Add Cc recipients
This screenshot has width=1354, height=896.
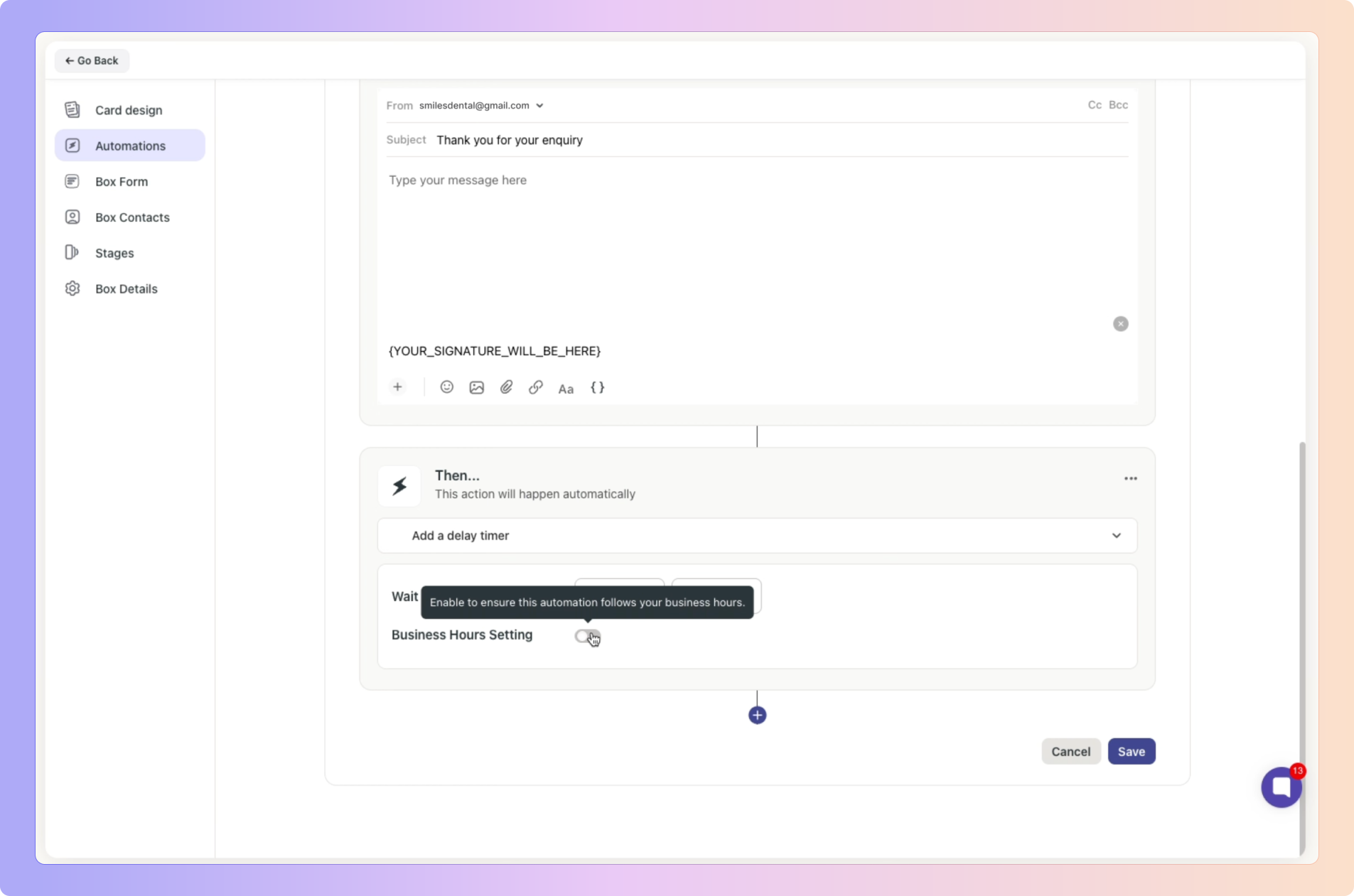[1095, 105]
